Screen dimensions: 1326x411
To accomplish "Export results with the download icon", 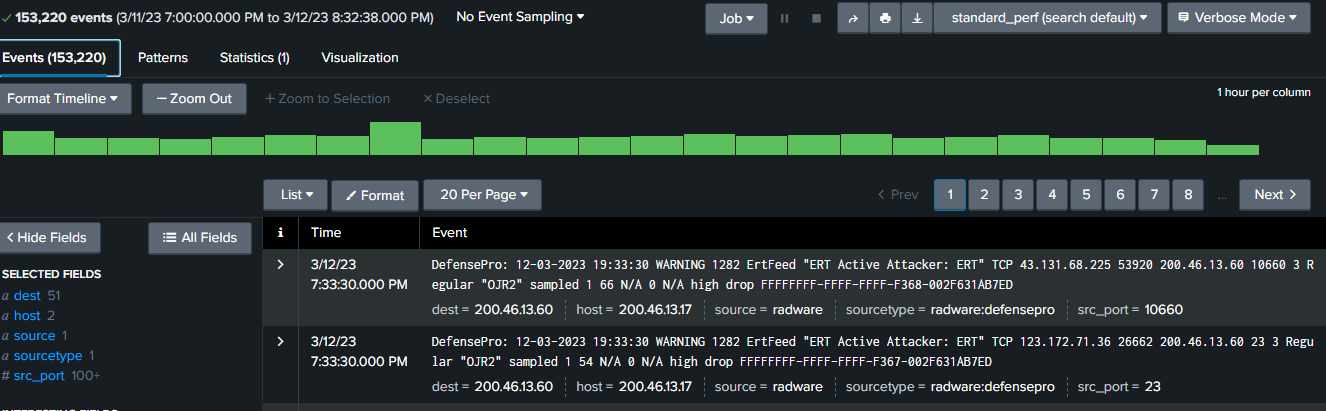I will coord(917,18).
